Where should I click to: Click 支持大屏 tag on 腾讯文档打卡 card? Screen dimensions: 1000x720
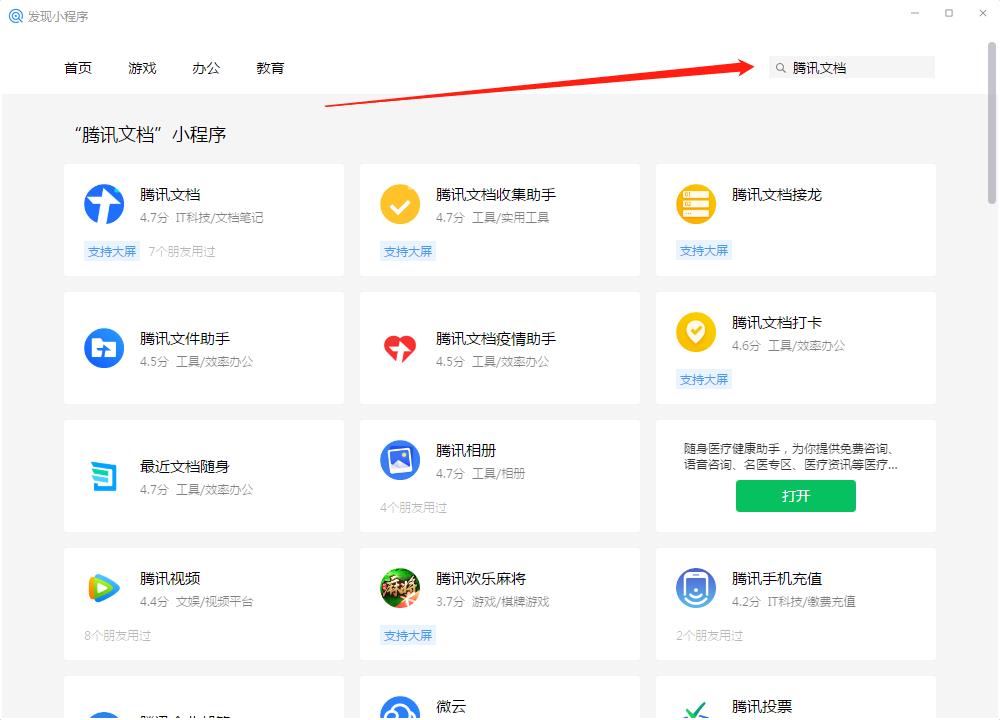point(704,379)
